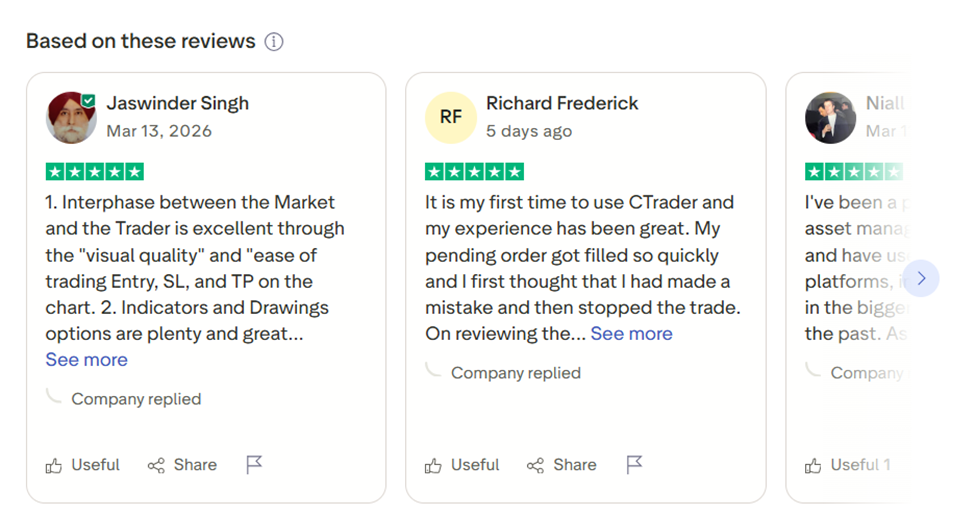Click Useful on the third review card
Image resolution: width=975 pixels, height=515 pixels.
click(x=847, y=465)
